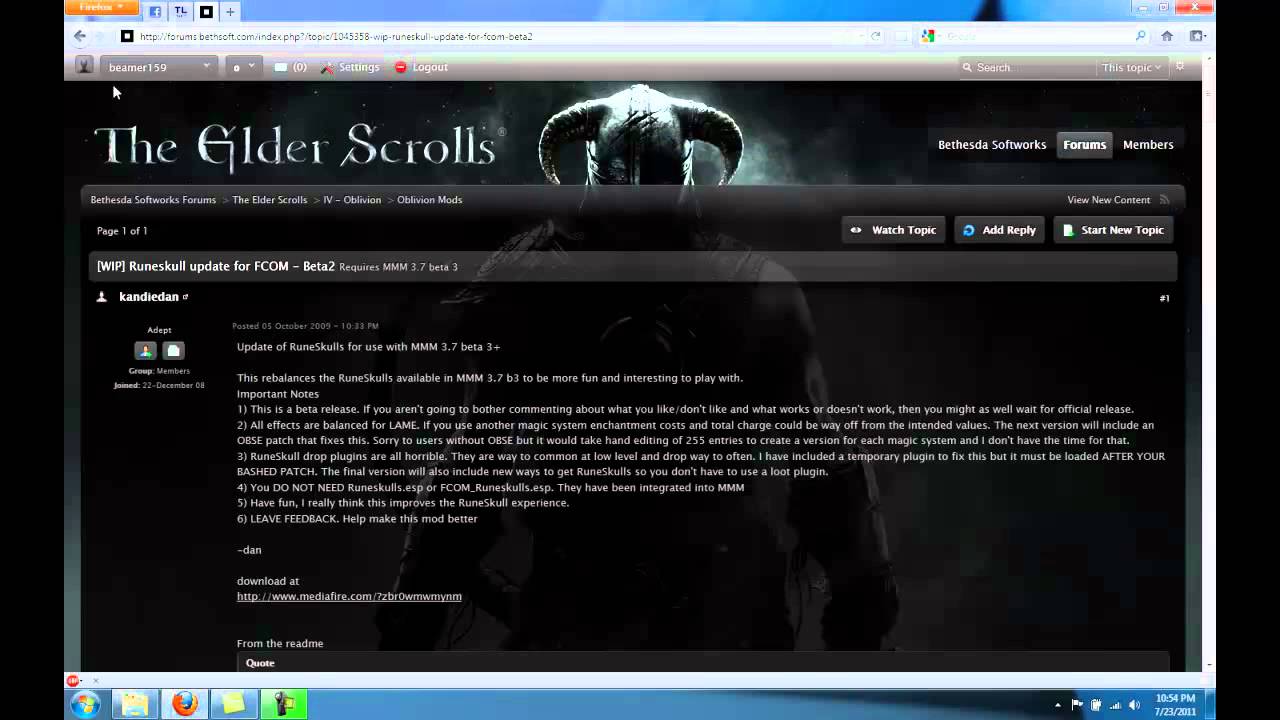
Task: Click the red ABP icon in addon bar
Action: (x=72, y=680)
